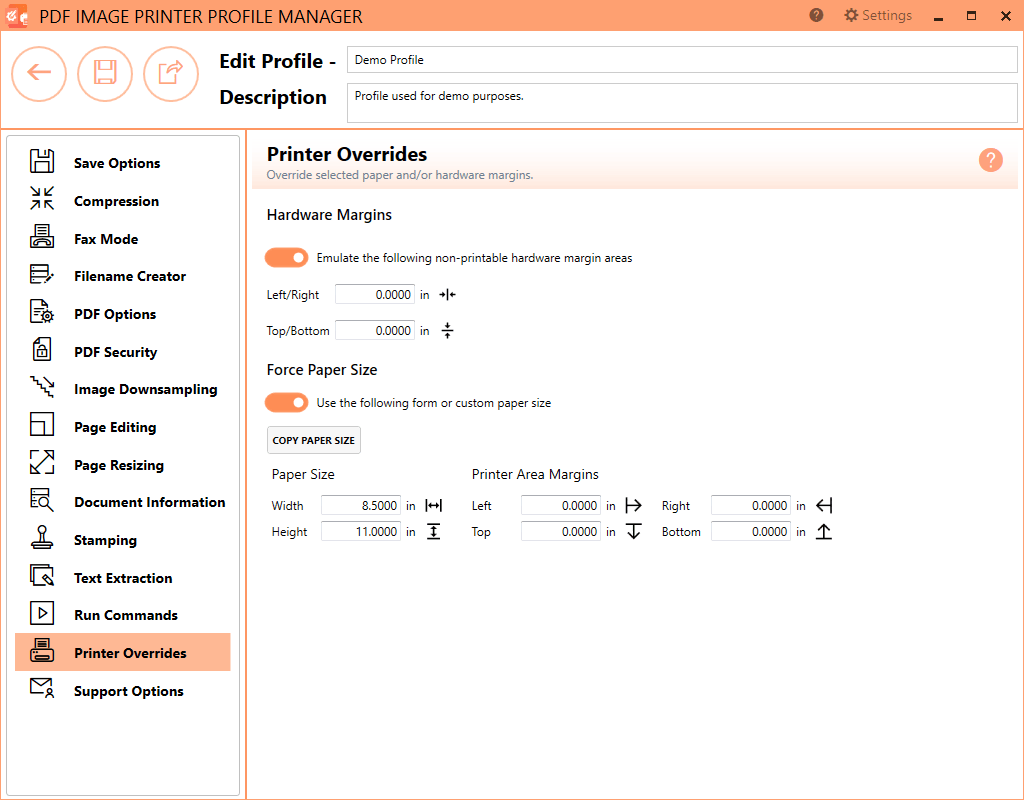This screenshot has width=1024, height=800.
Task: Disable the emulate non-printable hardware margins toggle
Action: [287, 257]
